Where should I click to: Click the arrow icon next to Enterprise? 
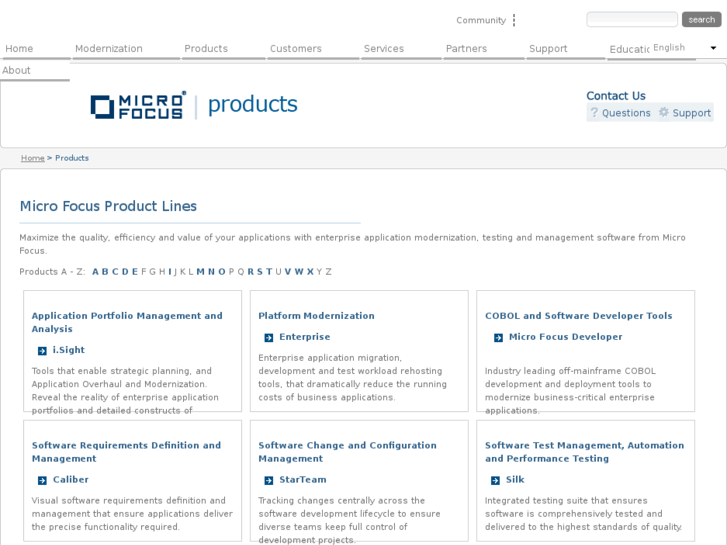click(x=268, y=338)
